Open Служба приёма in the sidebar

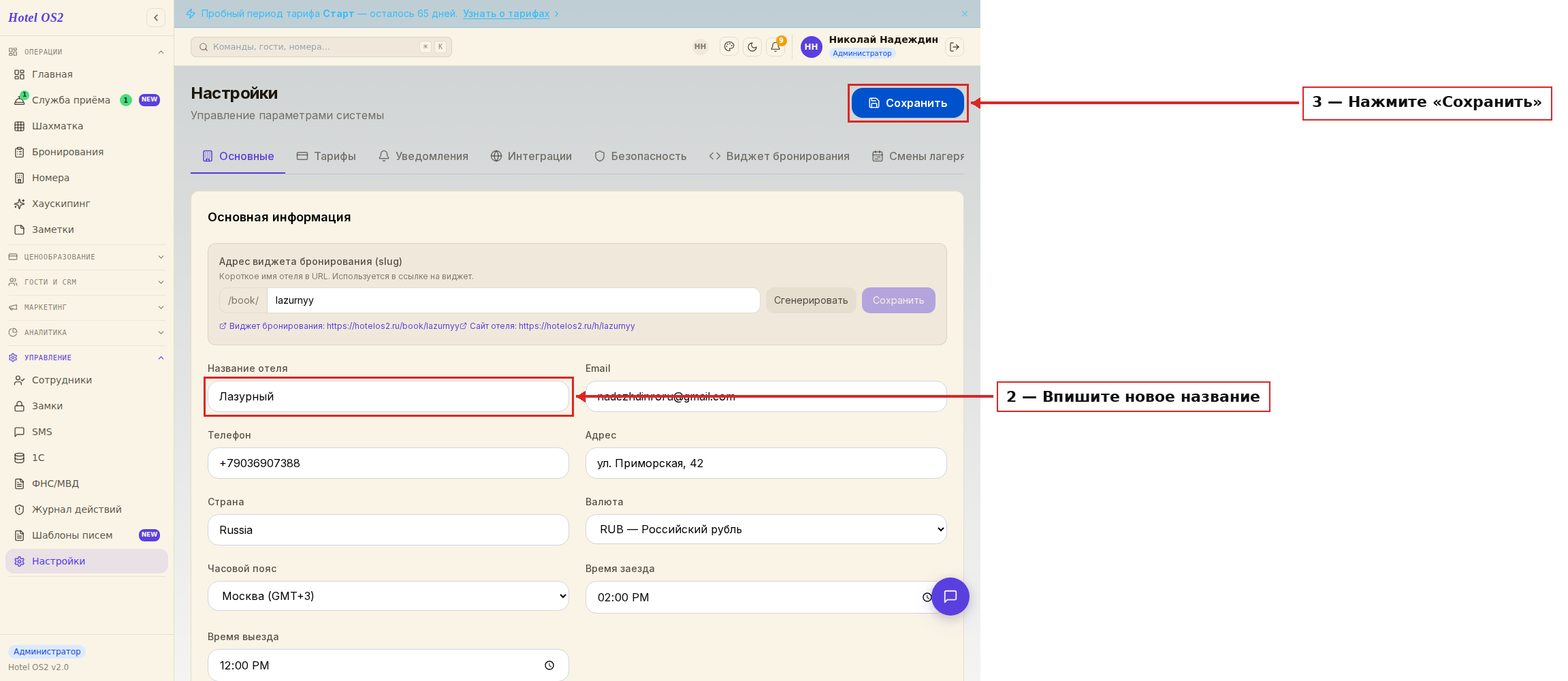86,100
